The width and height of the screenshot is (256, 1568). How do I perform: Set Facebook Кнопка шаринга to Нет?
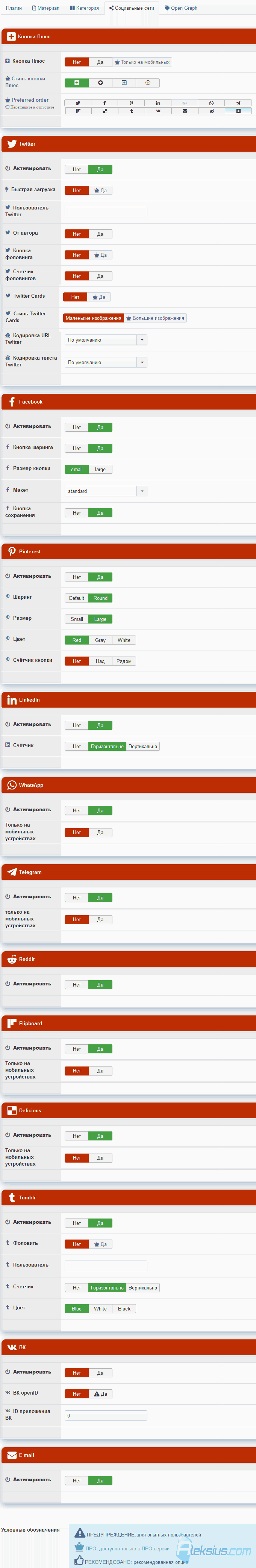[x=77, y=448]
